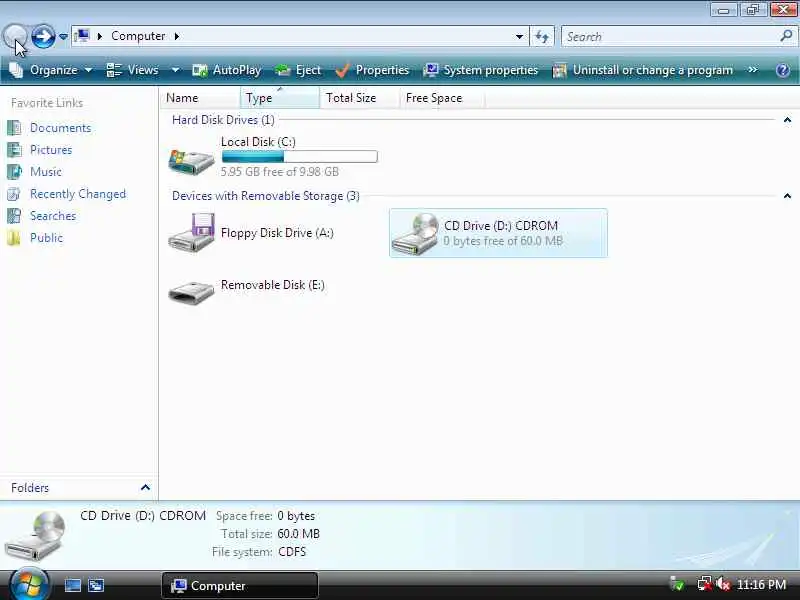
Task: Show more toolbar commands chevron
Action: [x=753, y=69]
